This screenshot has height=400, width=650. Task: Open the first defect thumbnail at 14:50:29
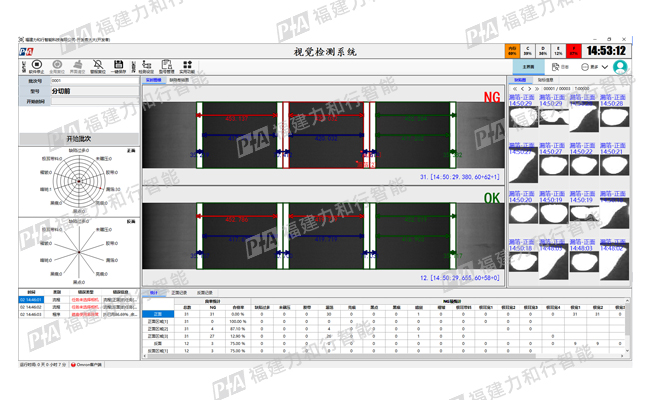tap(522, 119)
